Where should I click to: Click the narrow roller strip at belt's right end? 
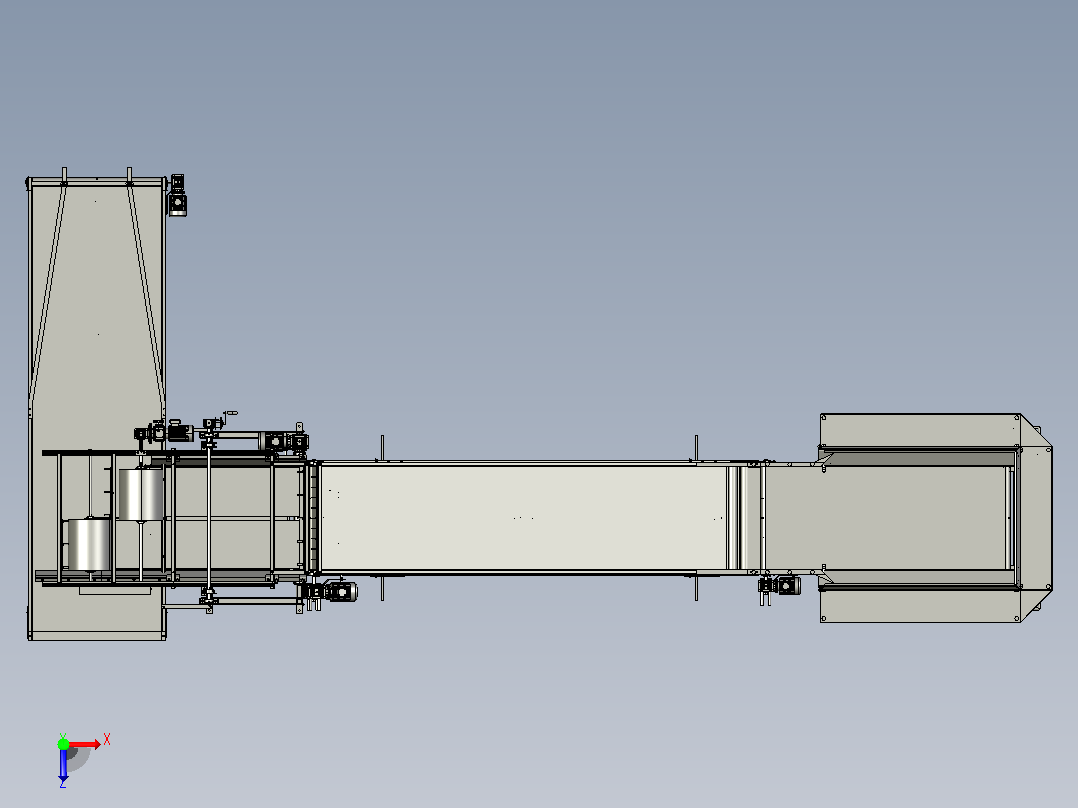733,518
